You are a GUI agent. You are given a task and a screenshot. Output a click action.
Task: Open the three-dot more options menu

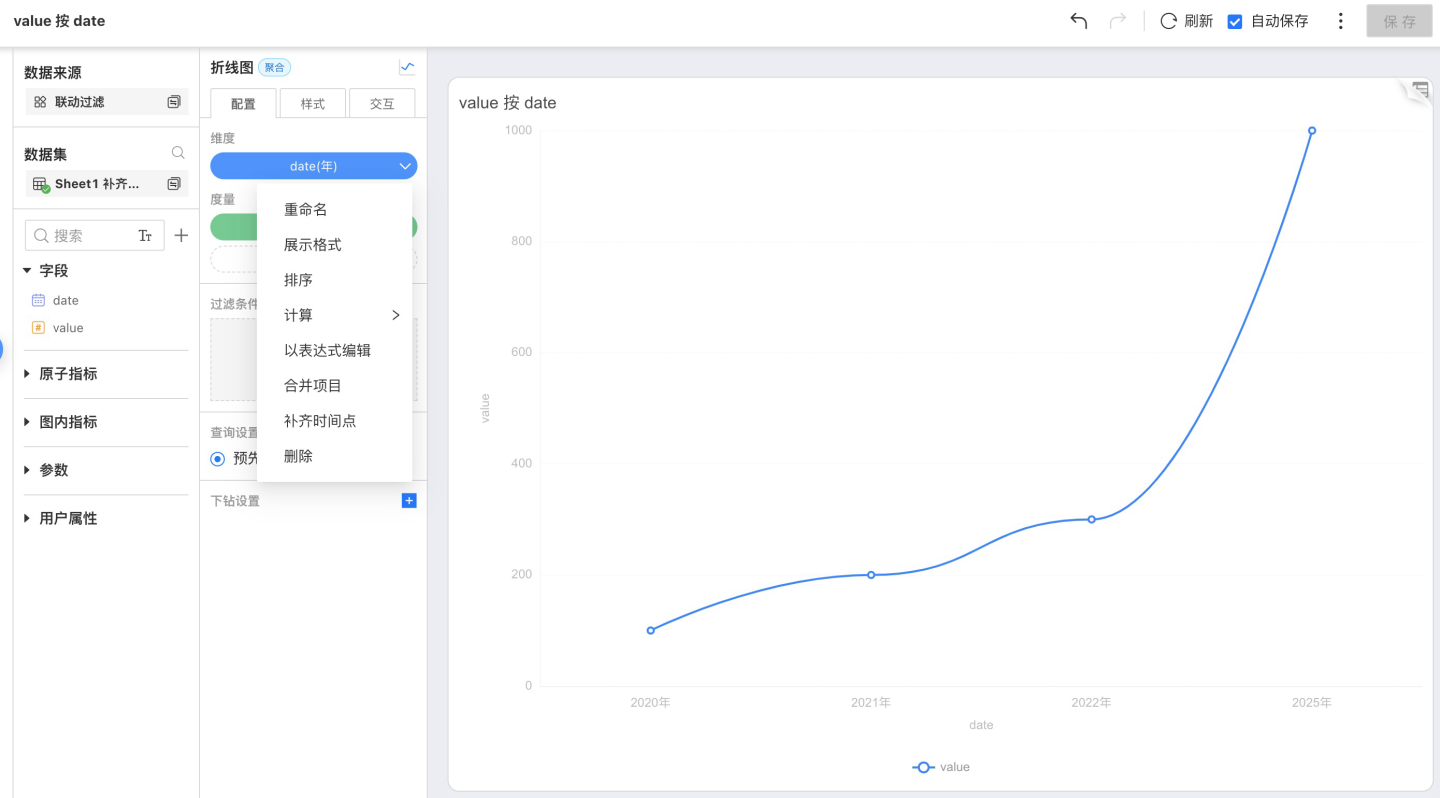tap(1340, 21)
